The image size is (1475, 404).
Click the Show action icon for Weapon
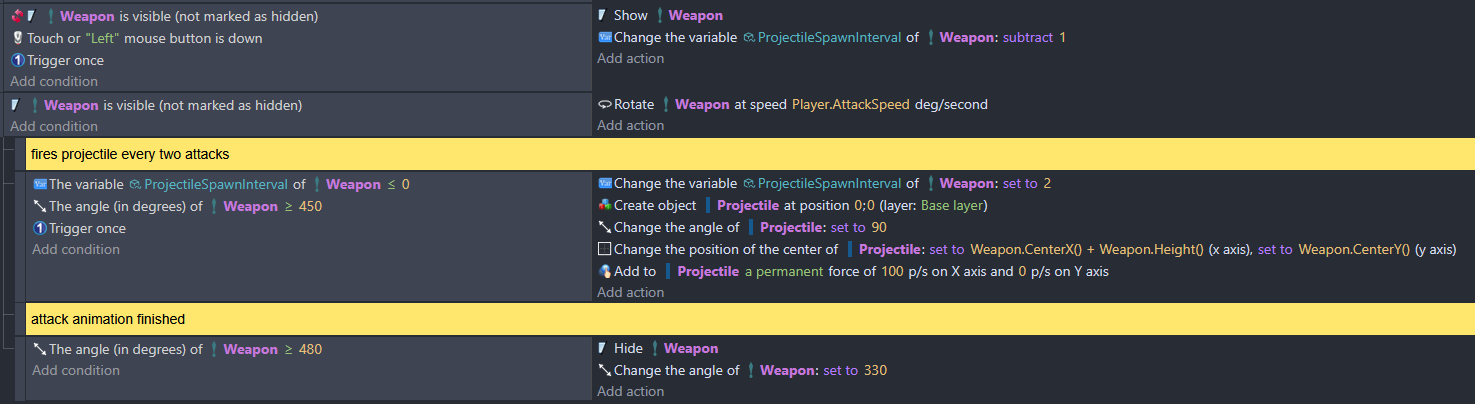(602, 16)
